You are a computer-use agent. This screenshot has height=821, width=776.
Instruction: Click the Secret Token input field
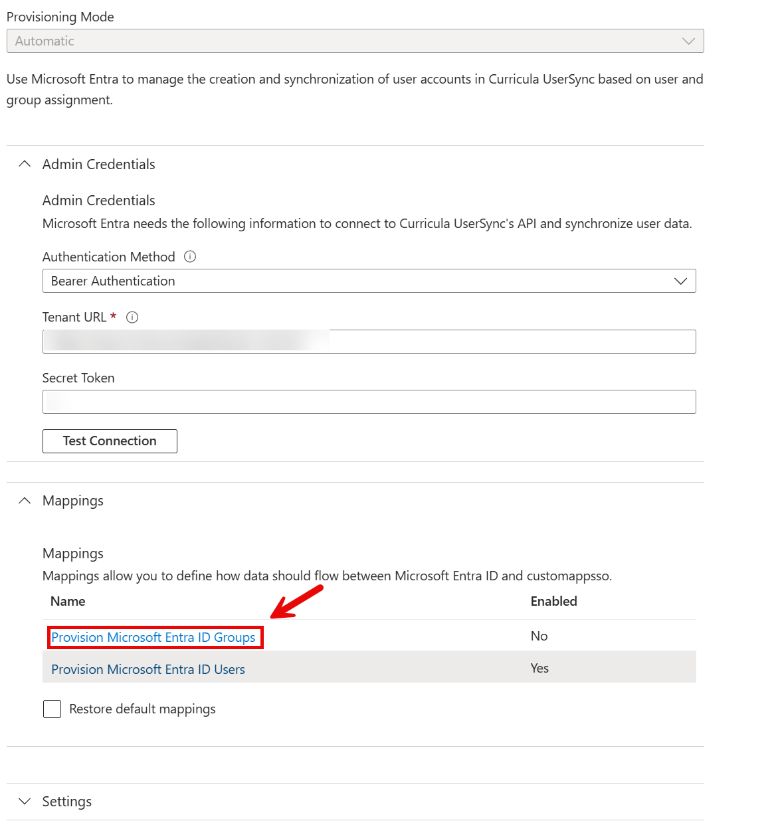(369, 401)
